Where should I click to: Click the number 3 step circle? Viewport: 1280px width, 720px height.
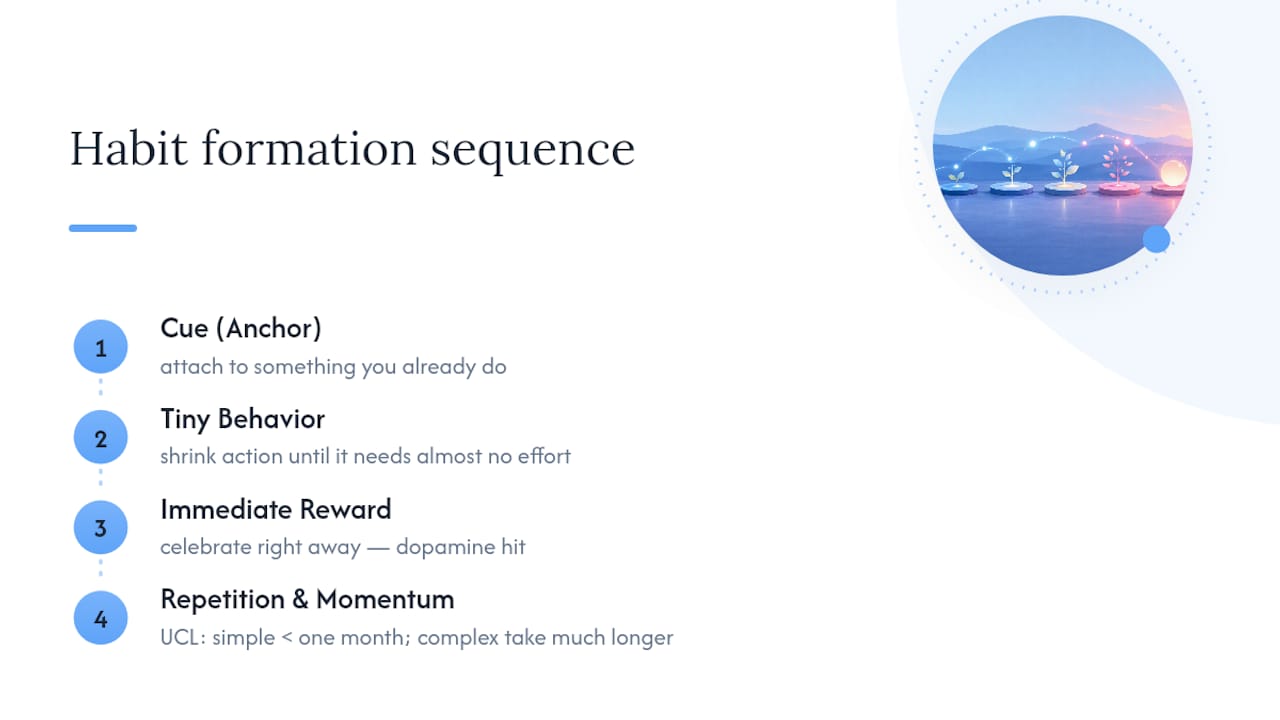point(100,528)
